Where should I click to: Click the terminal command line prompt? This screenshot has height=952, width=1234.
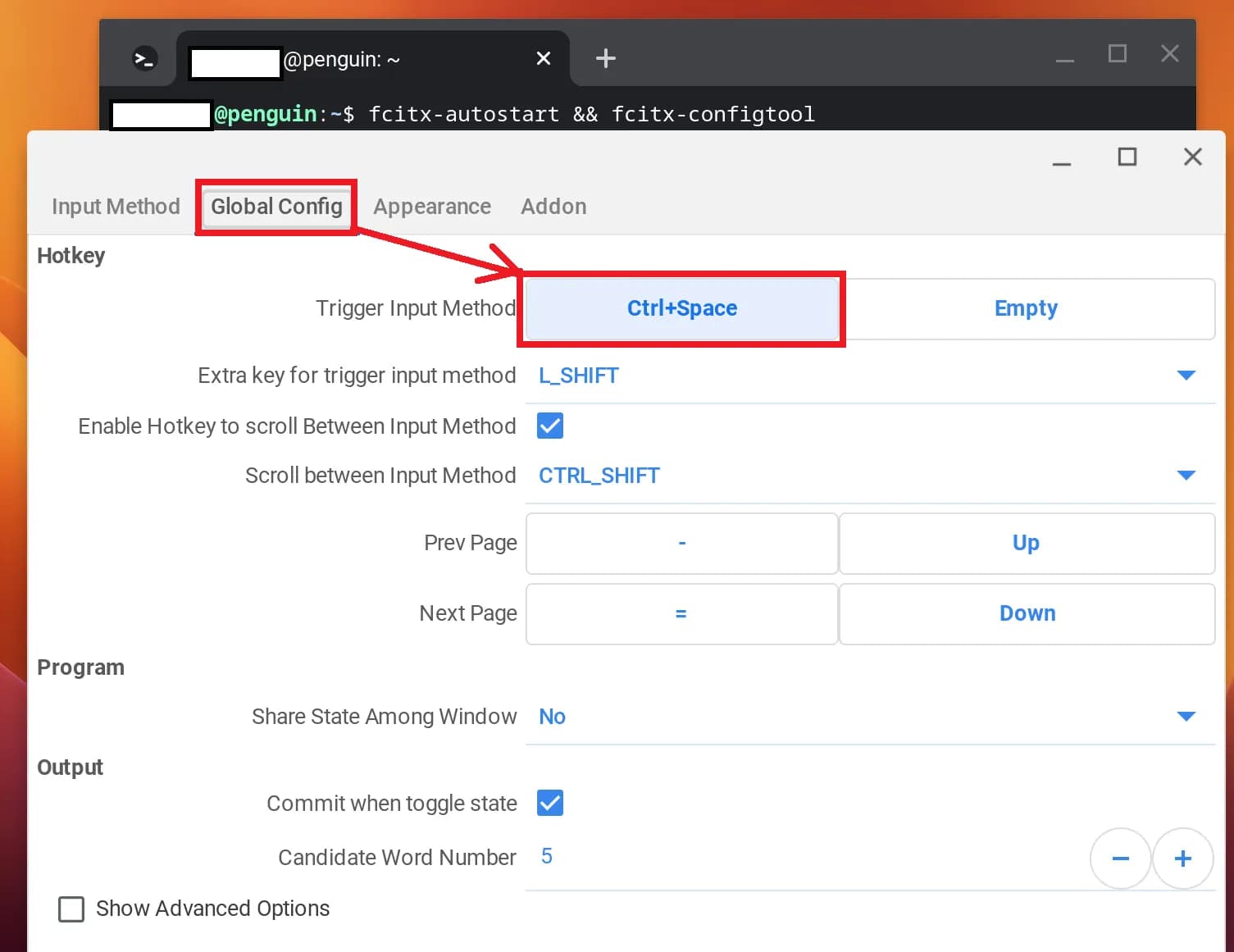[x=590, y=114]
